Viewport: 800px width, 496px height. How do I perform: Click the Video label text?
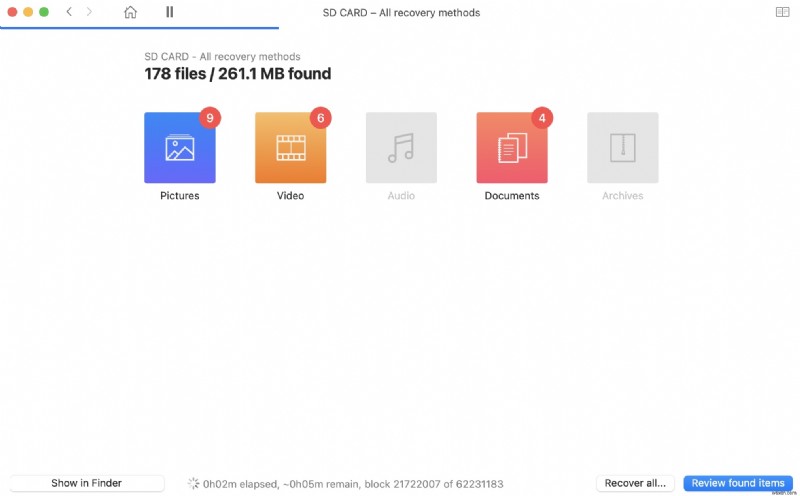click(290, 195)
